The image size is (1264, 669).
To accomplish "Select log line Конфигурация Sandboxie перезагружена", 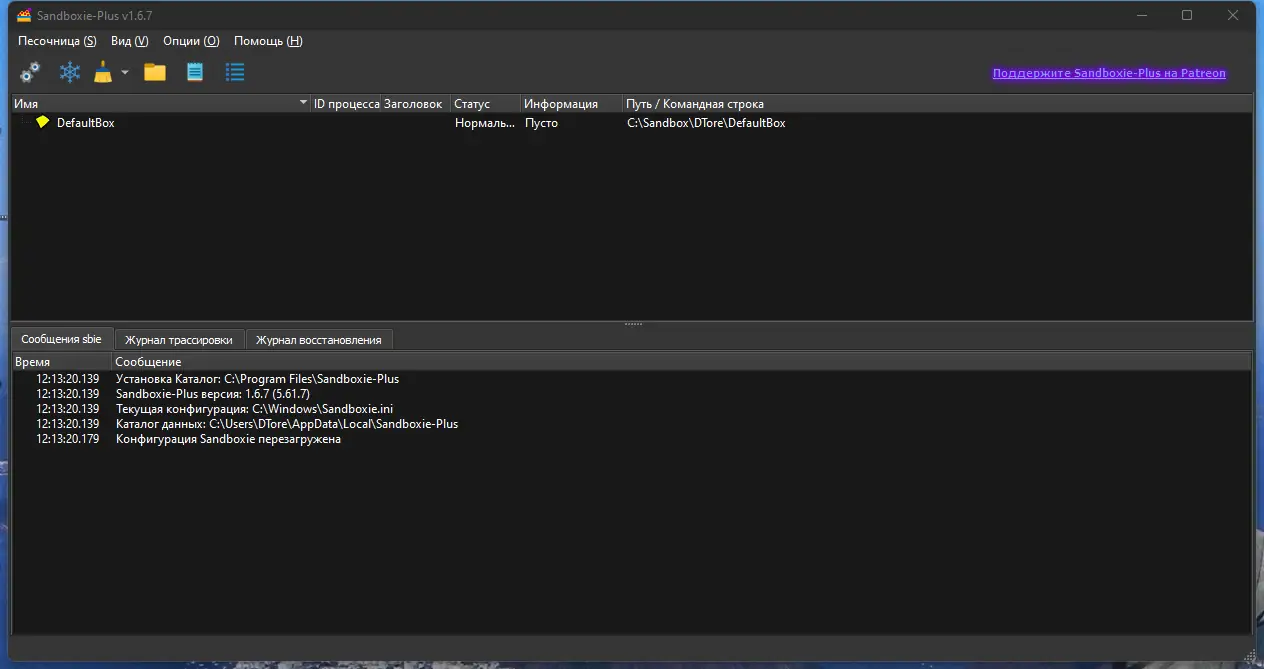I will [631, 439].
